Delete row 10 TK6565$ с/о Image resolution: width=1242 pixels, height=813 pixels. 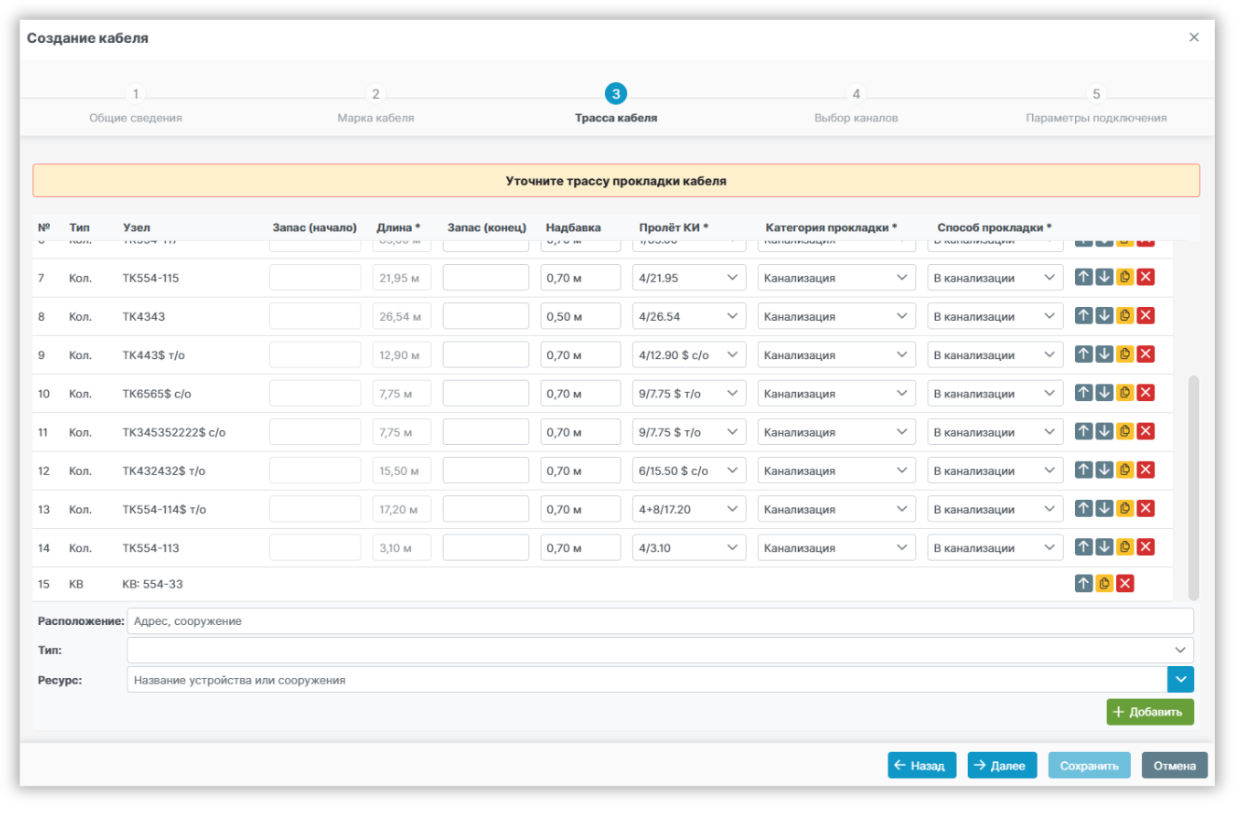click(x=1146, y=393)
